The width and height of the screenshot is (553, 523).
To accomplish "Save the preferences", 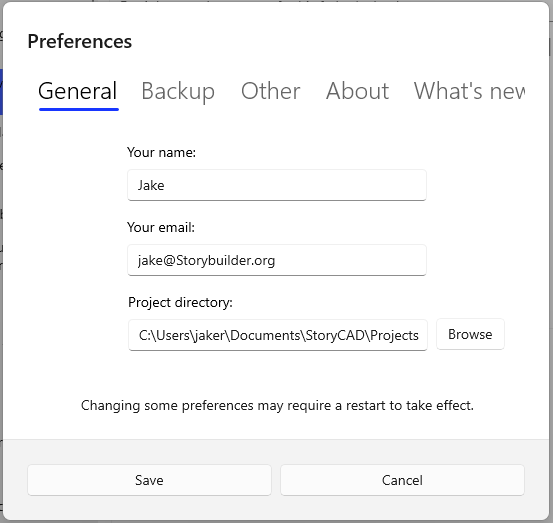I will point(149,480).
